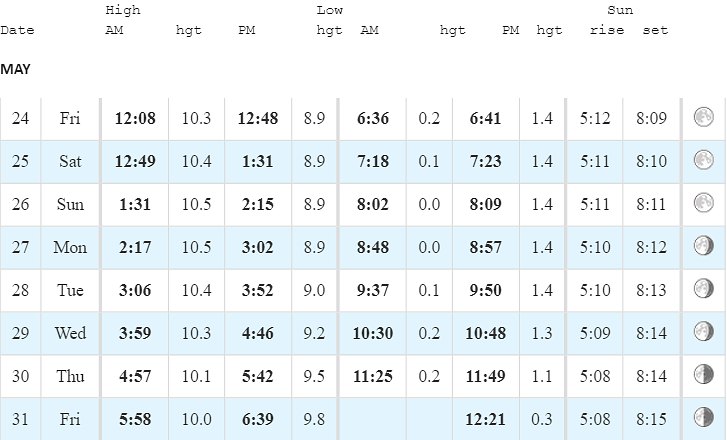Click the moon phase icon for May 28

tap(703, 288)
